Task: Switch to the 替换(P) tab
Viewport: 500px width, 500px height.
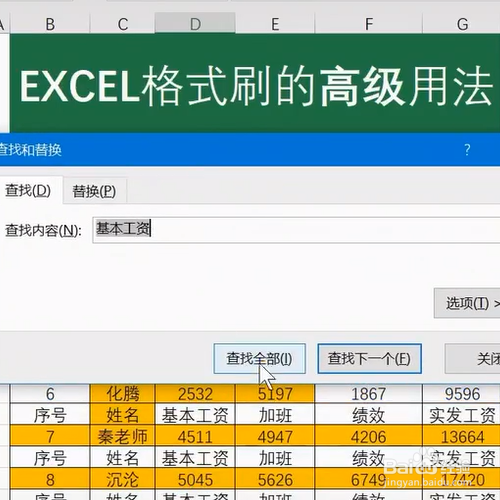Action: pos(94,191)
